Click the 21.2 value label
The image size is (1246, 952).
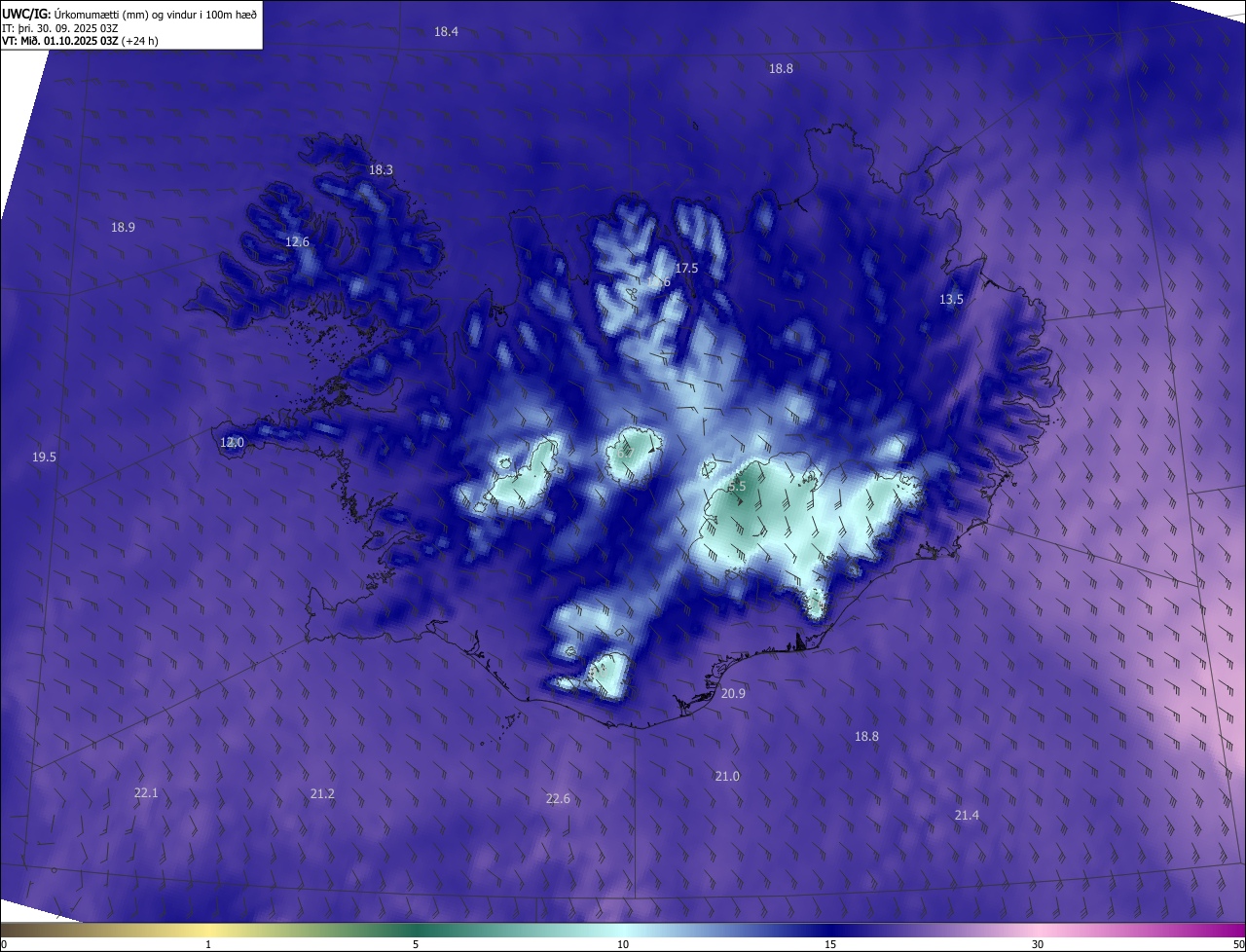(x=322, y=794)
